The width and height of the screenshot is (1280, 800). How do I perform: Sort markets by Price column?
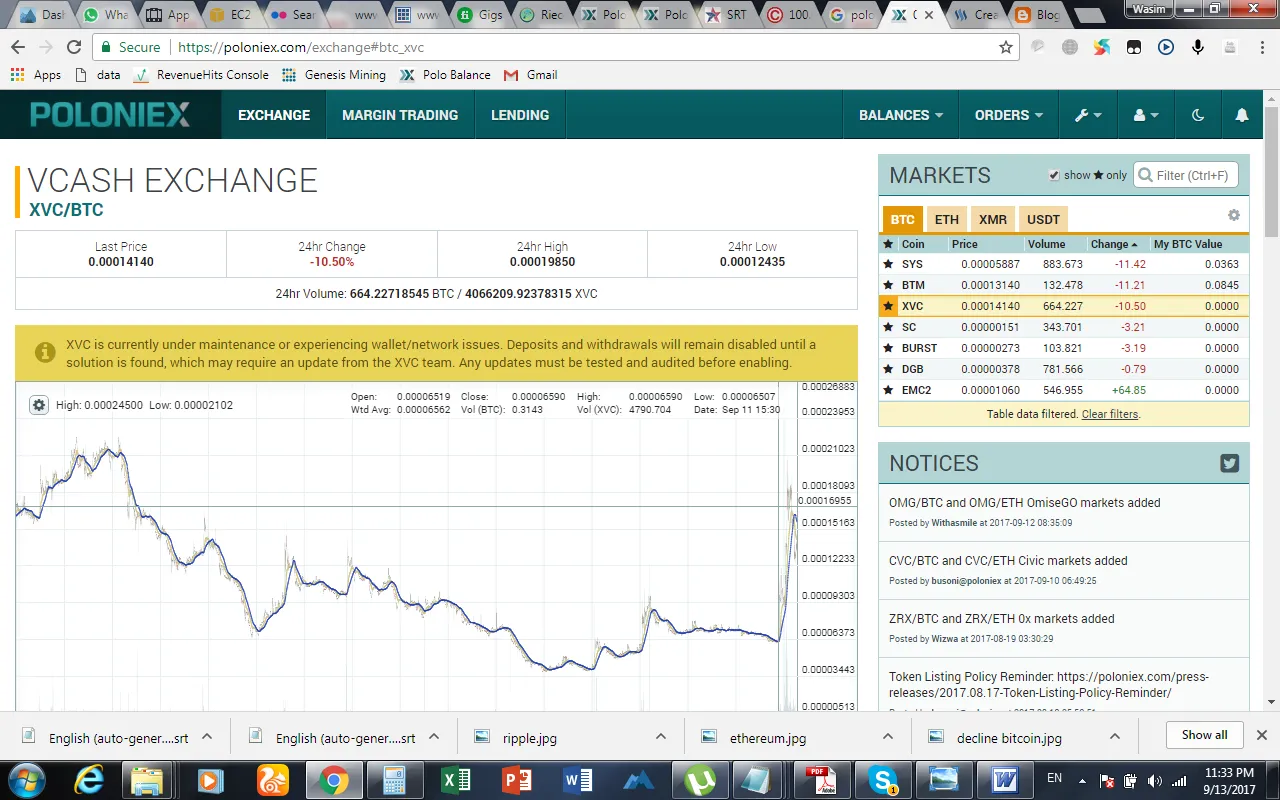pyautogui.click(x=965, y=244)
